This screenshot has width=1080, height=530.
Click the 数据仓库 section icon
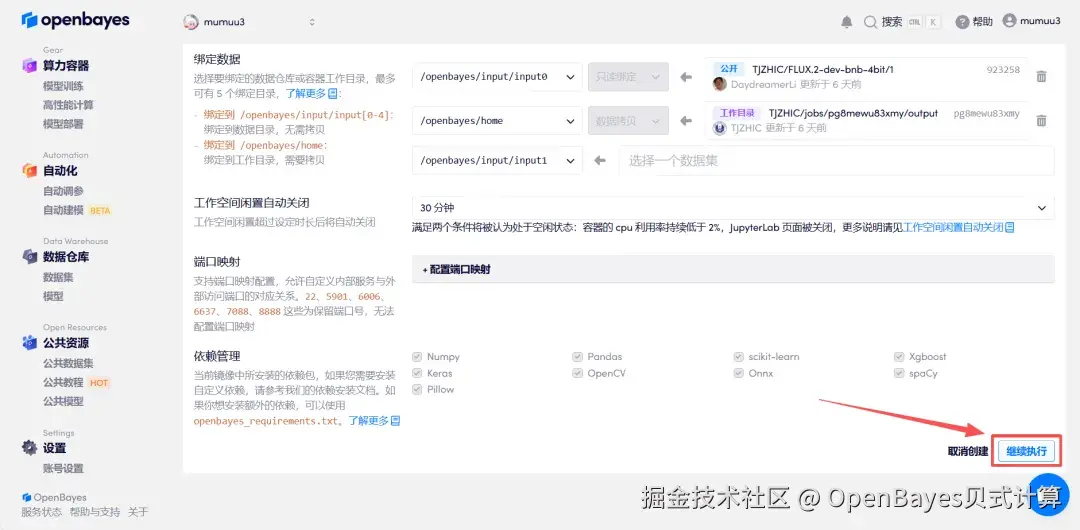tap(29, 256)
